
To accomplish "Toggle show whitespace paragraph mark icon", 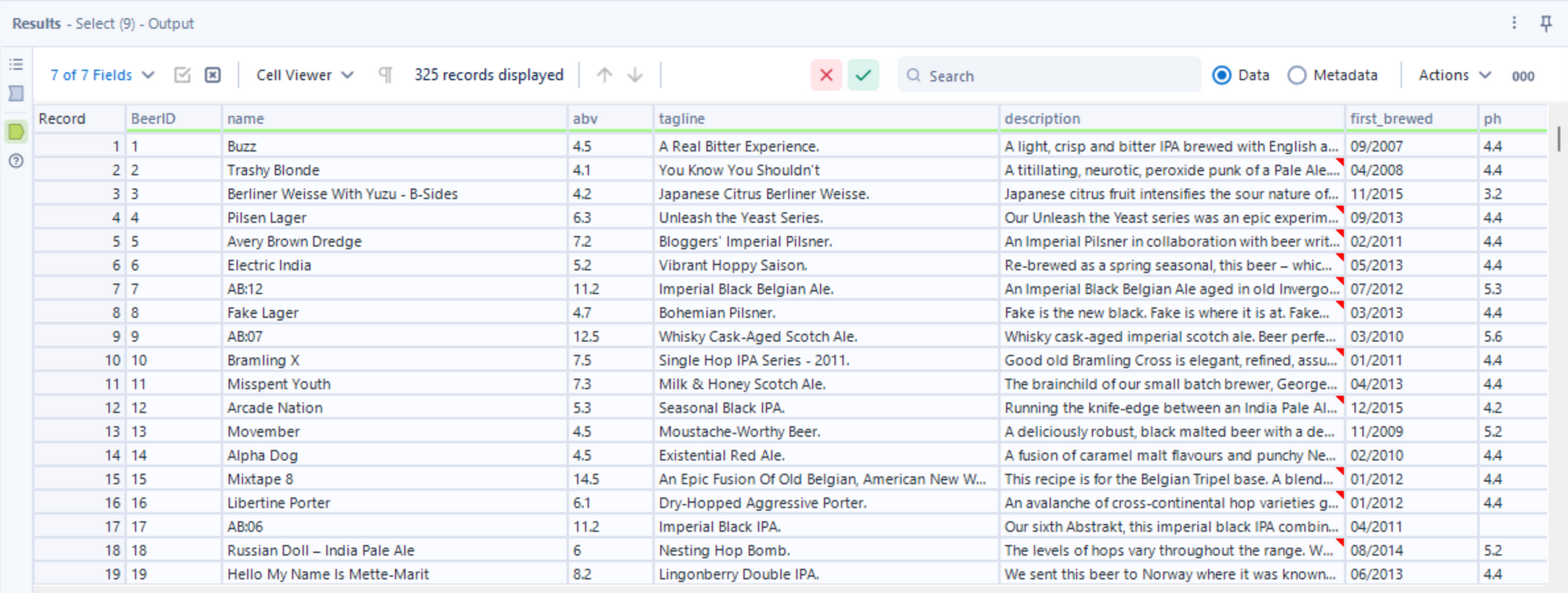I will pos(385,75).
